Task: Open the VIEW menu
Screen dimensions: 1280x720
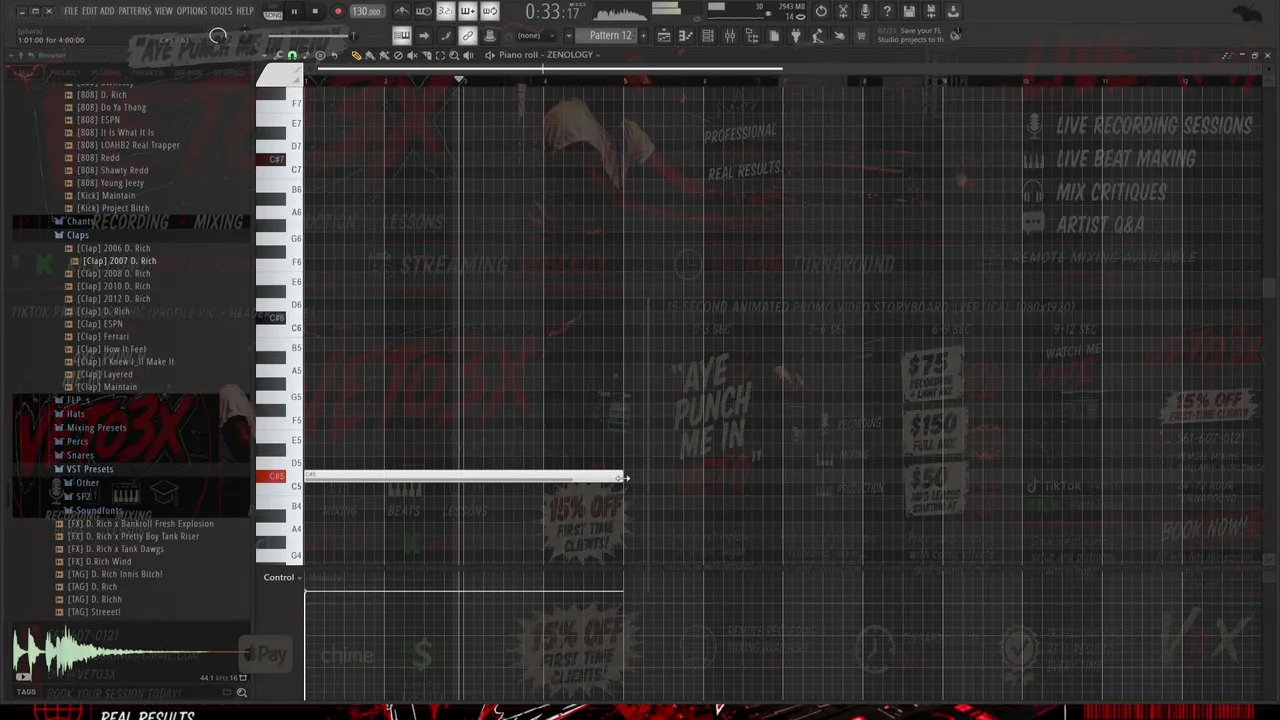Action: 164,11
